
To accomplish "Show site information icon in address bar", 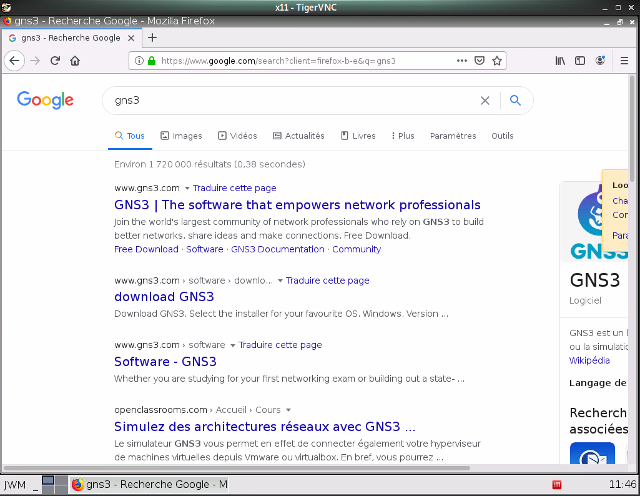I will [x=139, y=61].
